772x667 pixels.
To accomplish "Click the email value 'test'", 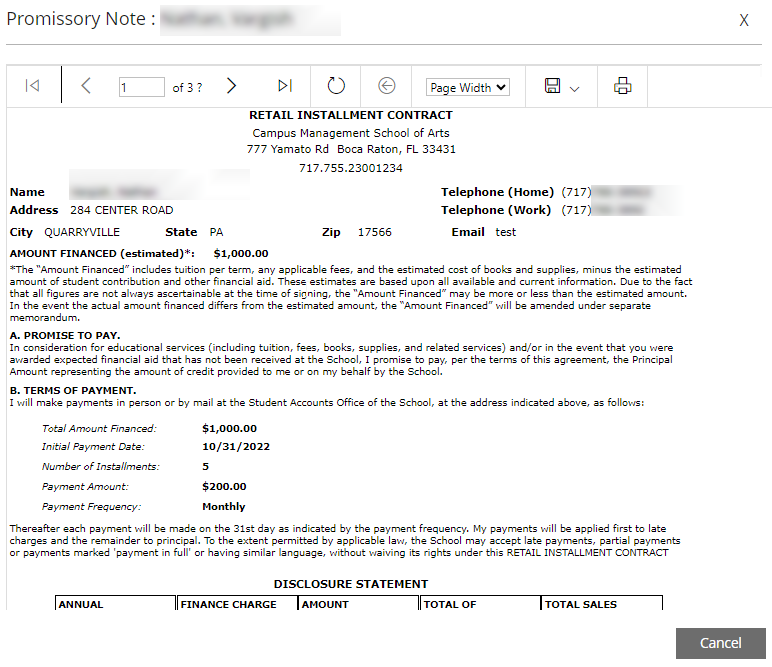I will (x=506, y=232).
